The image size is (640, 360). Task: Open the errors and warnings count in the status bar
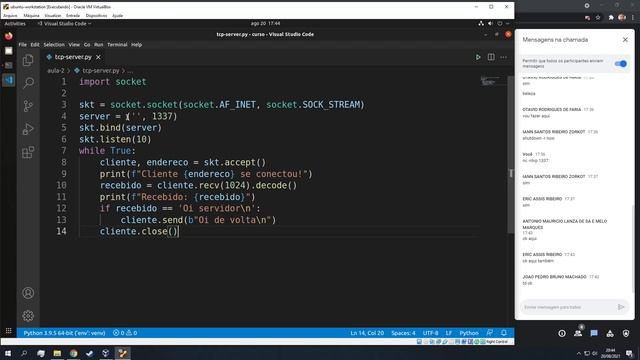(125, 333)
